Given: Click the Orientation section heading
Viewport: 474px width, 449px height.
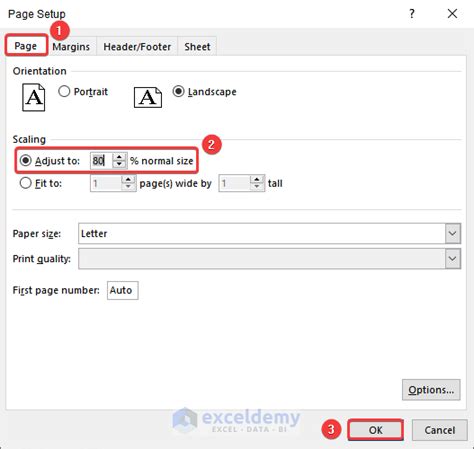Looking at the screenshot, I should tap(39, 71).
